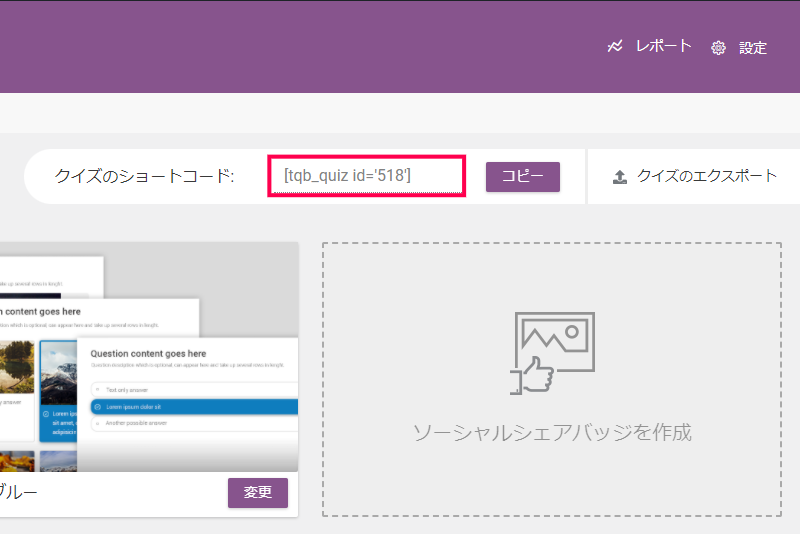Click the upload icon beside クイズのエクスポート

(620, 177)
